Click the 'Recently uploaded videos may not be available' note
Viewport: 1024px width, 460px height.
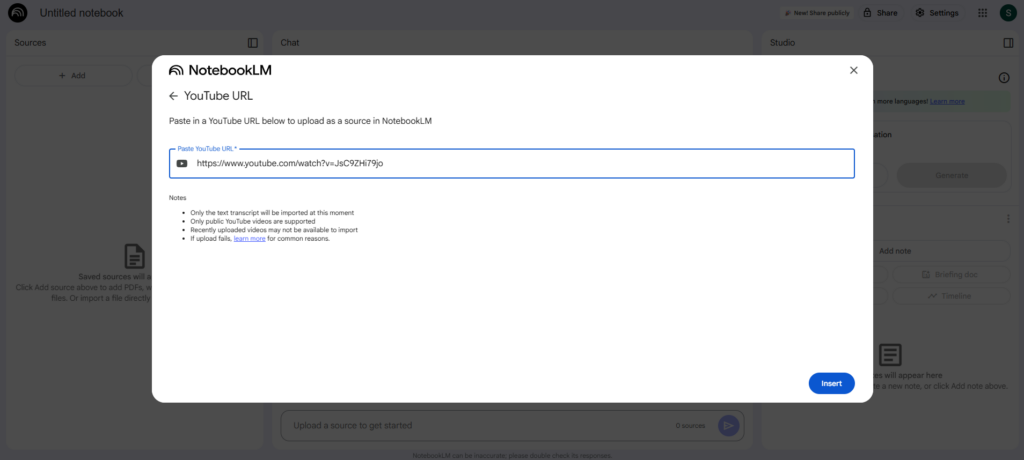click(274, 230)
